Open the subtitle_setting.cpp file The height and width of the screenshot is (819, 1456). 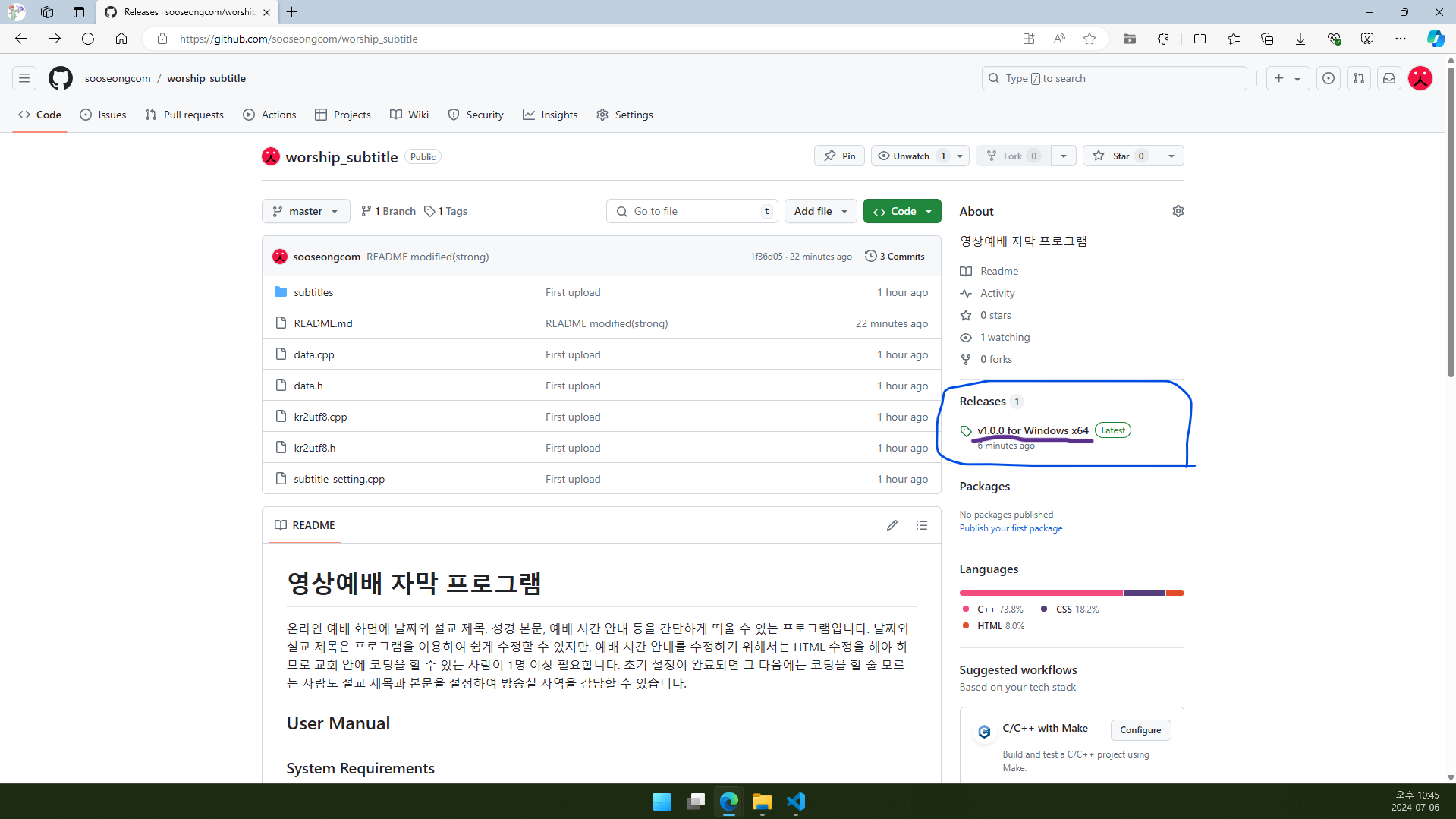[339, 479]
